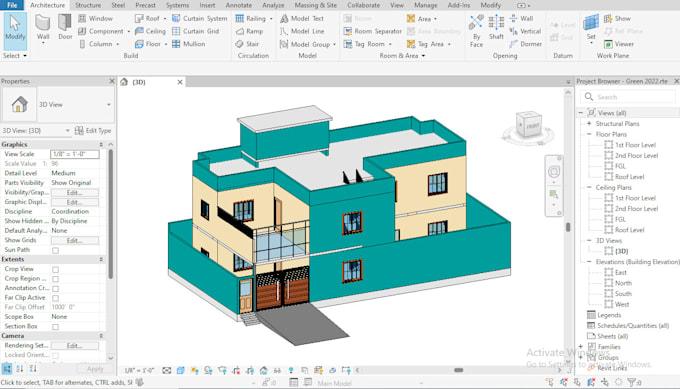
Task: Click the Dormer opening tool
Action: click(x=526, y=44)
